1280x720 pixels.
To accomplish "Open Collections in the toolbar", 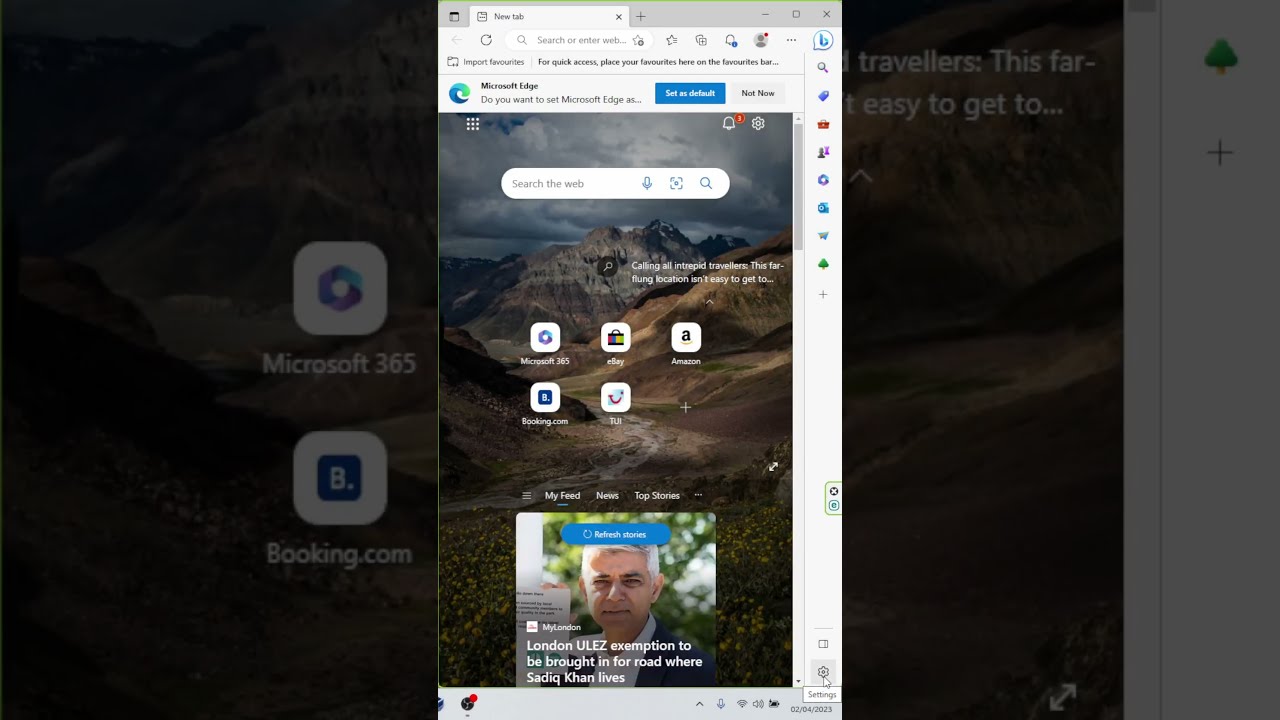I will click(701, 40).
